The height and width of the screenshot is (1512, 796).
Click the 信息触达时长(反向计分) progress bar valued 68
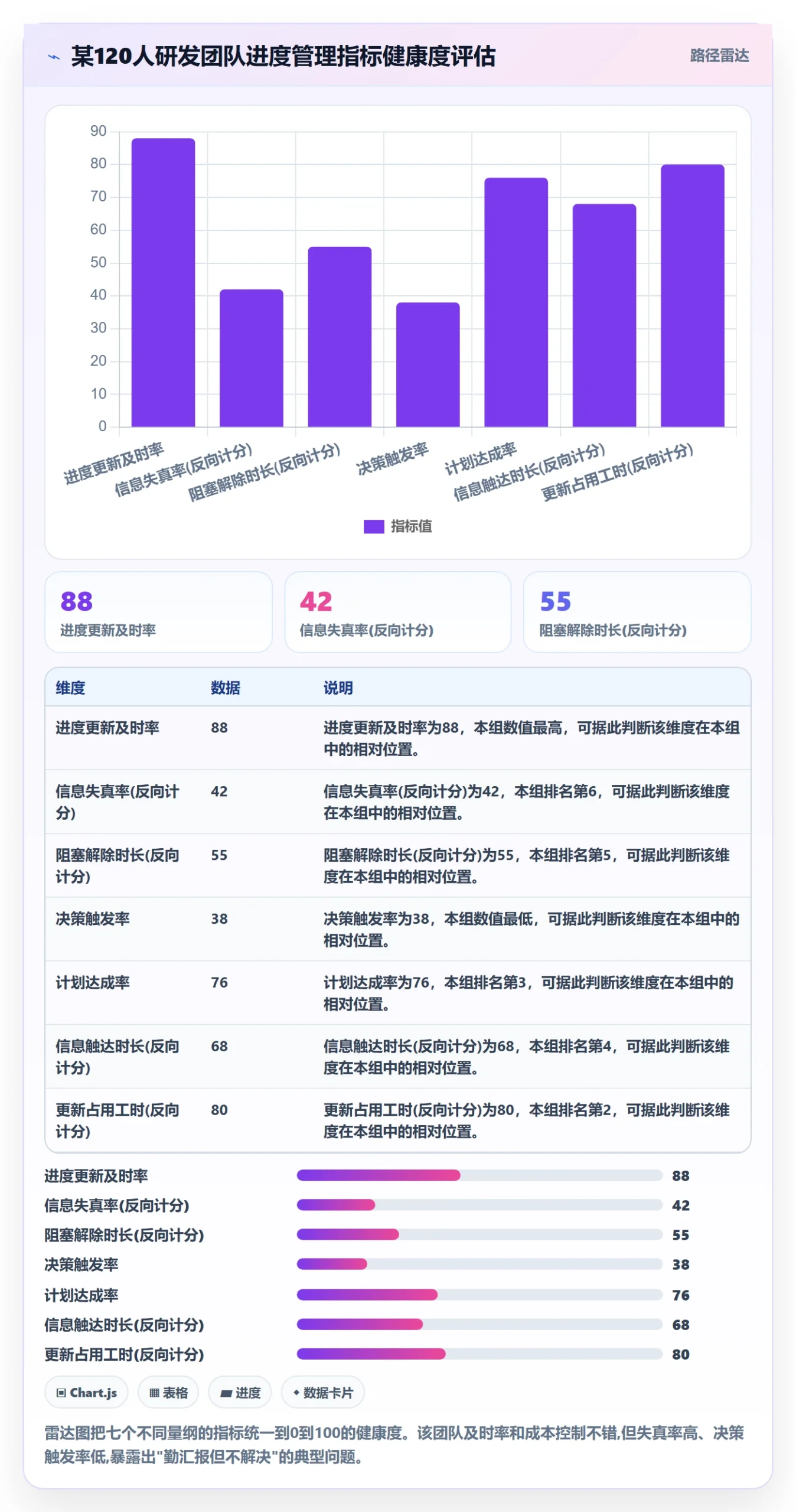479,1324
